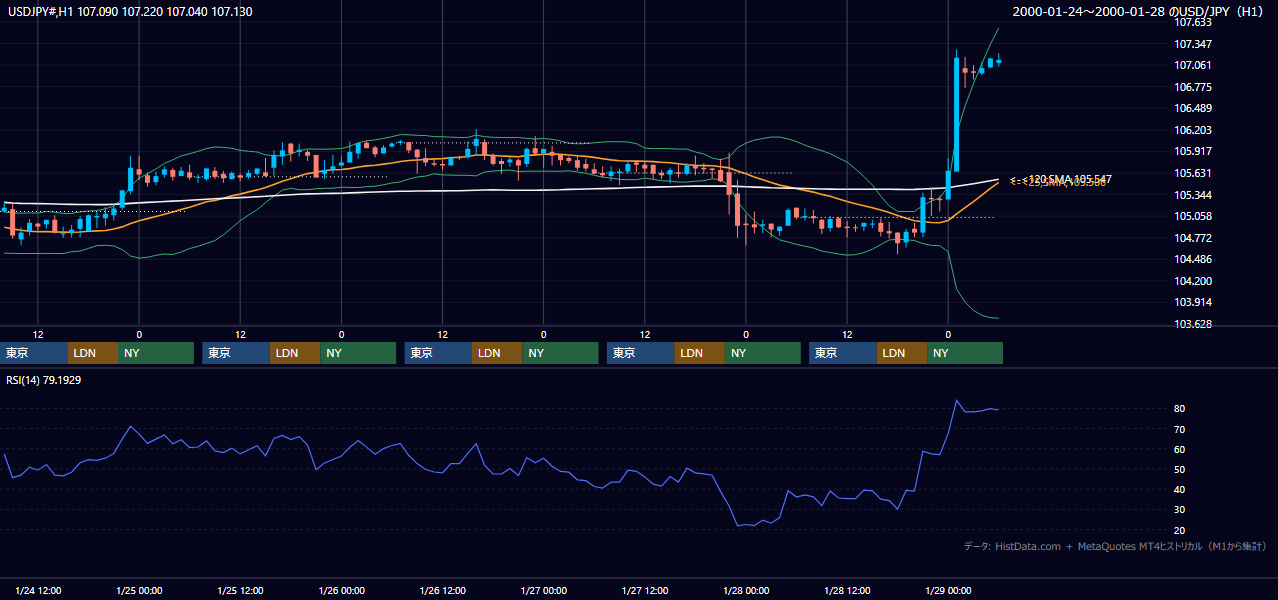1278x600 pixels.
Task: Click the RSI(14) 79.1929 indicator label
Action: tap(44, 380)
